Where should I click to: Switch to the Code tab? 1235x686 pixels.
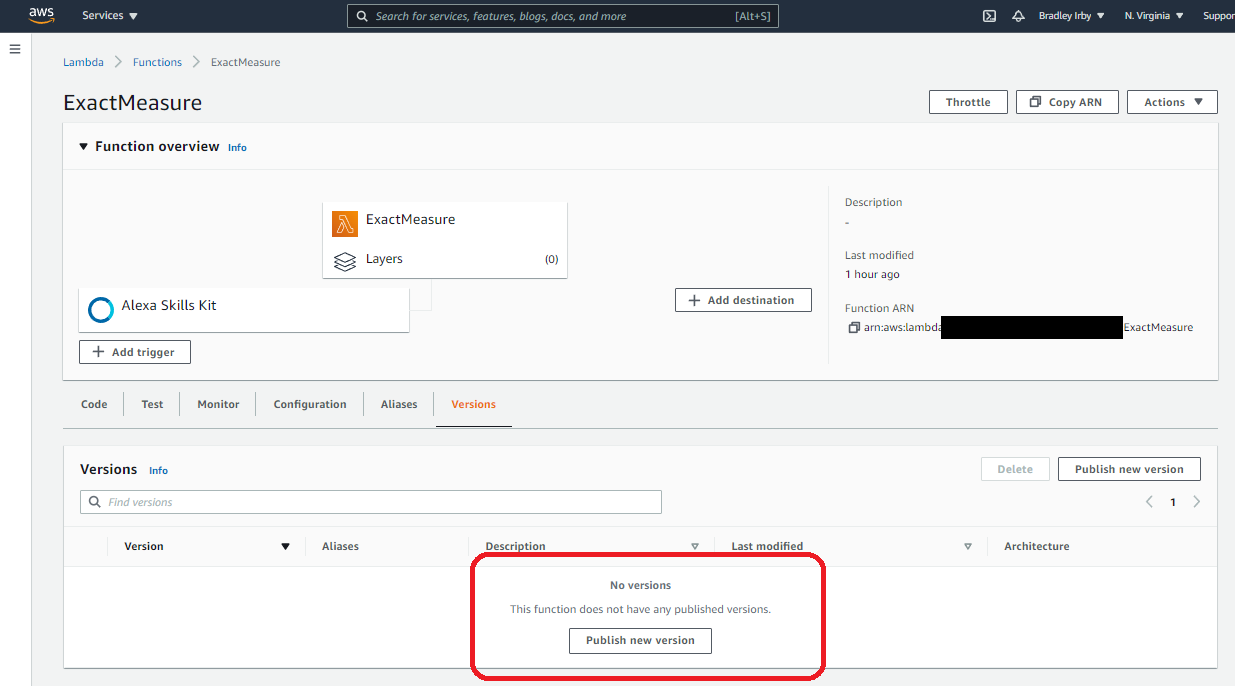tap(94, 404)
